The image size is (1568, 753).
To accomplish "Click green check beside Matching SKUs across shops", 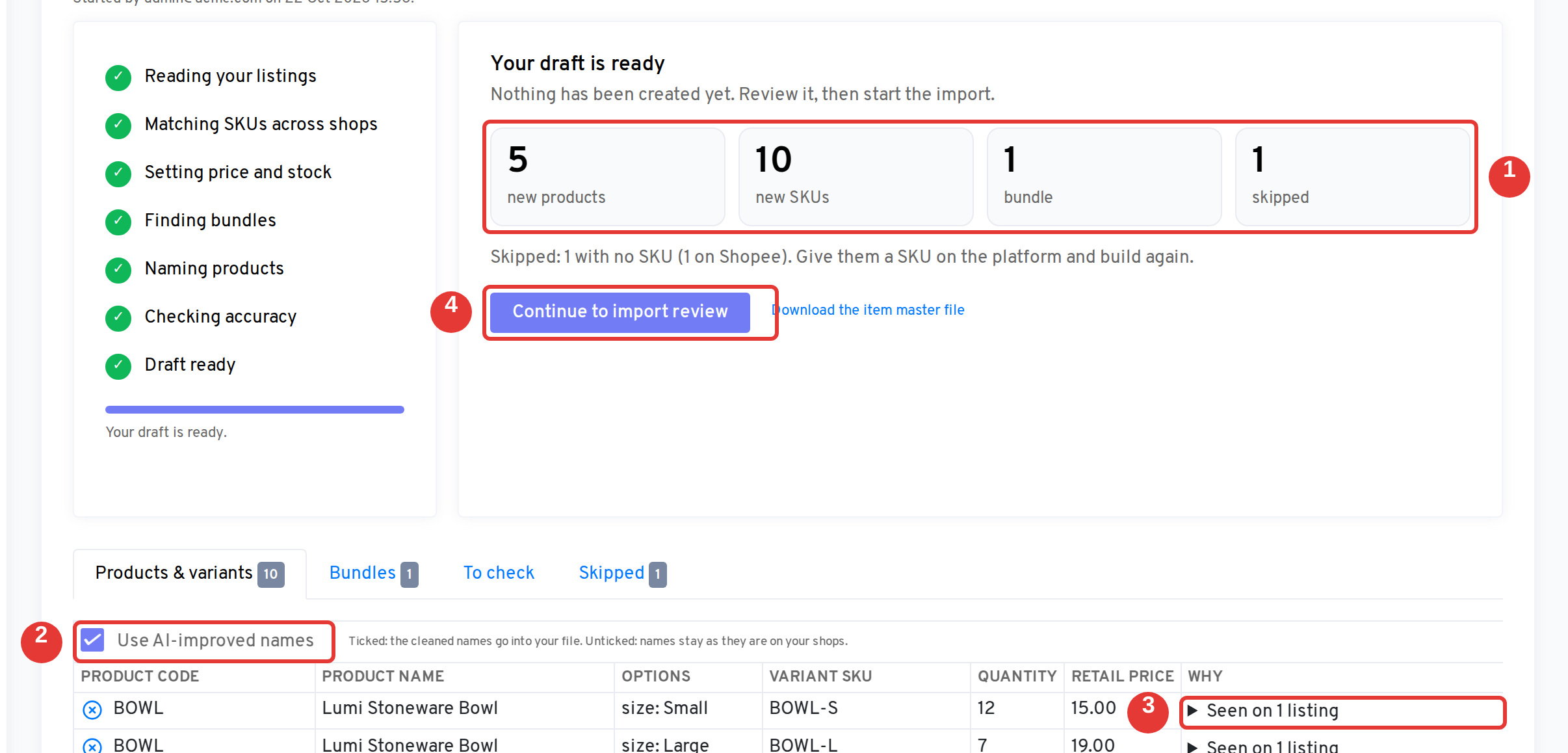I will (118, 125).
